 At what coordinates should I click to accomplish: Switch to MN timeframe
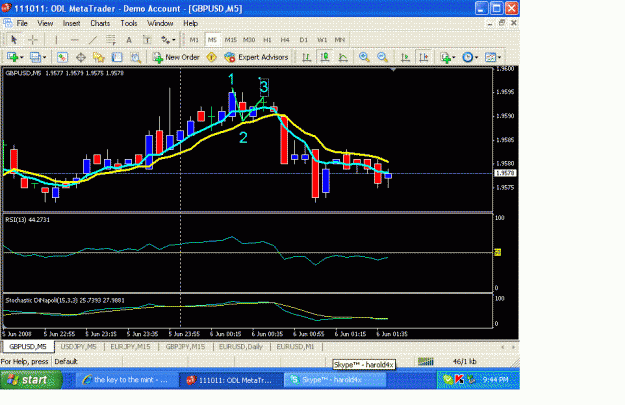point(340,39)
